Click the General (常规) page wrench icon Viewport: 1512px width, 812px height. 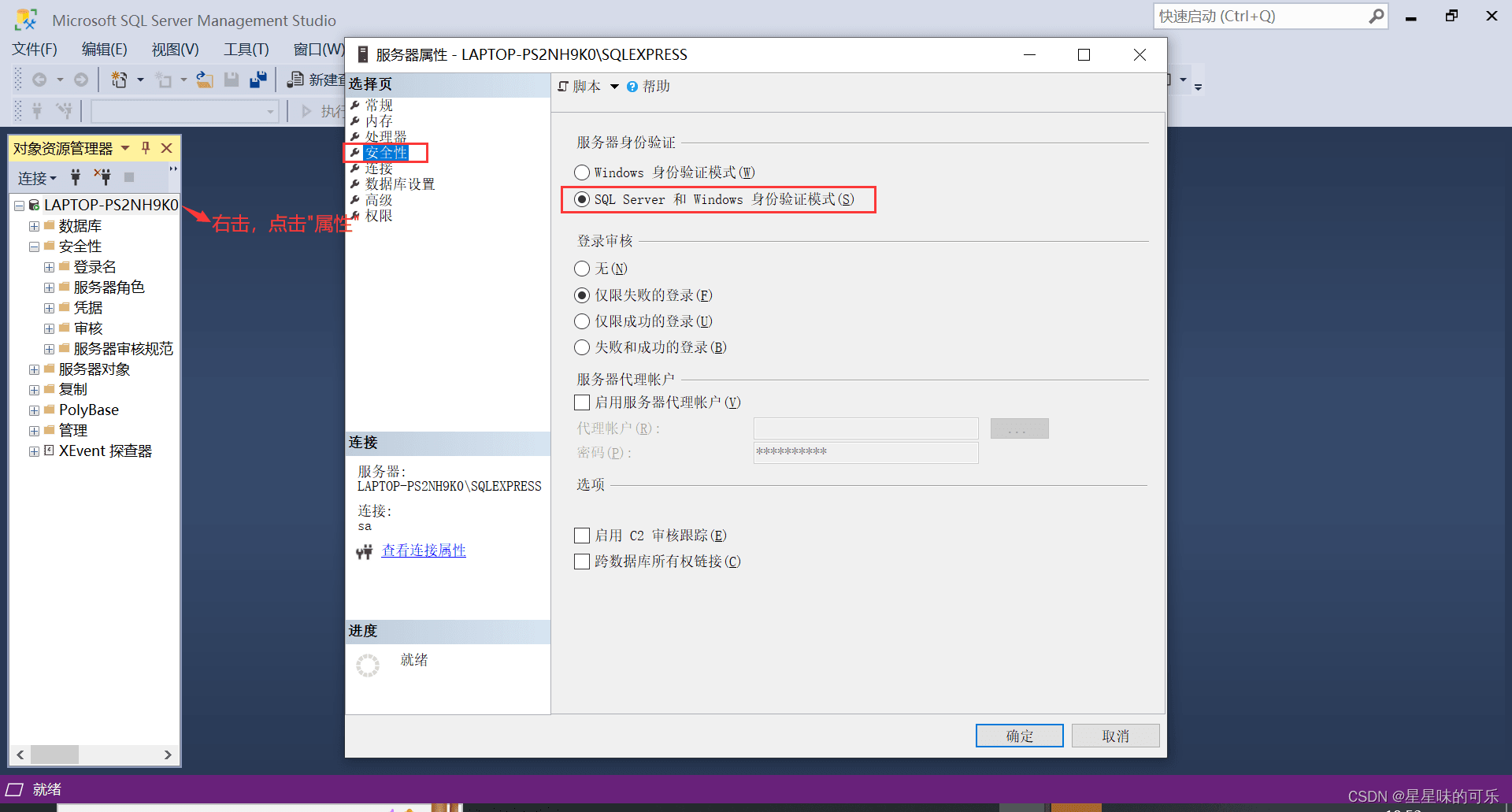[355, 105]
